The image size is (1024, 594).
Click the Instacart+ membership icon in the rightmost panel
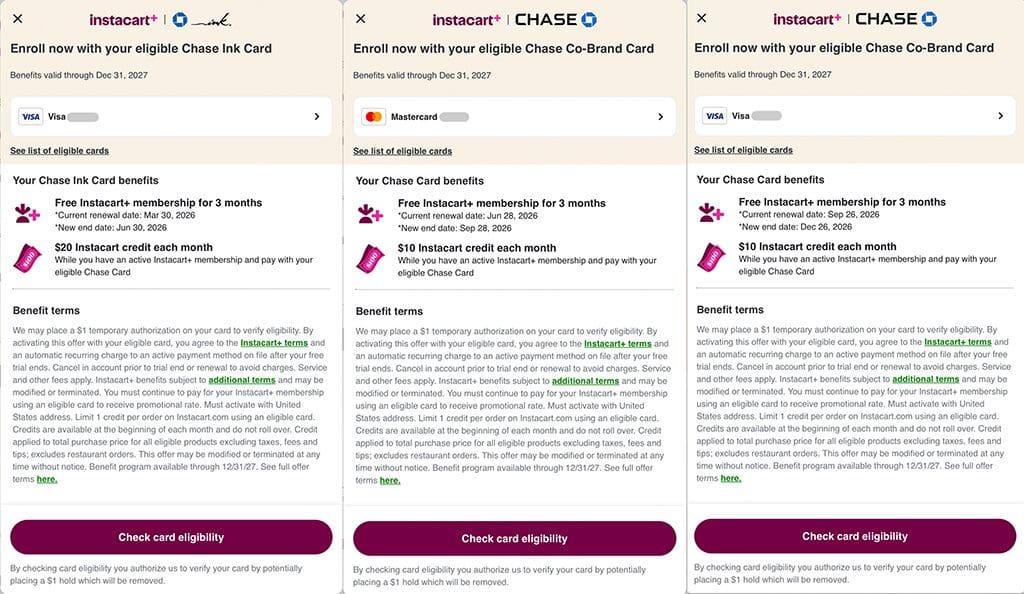(x=711, y=212)
